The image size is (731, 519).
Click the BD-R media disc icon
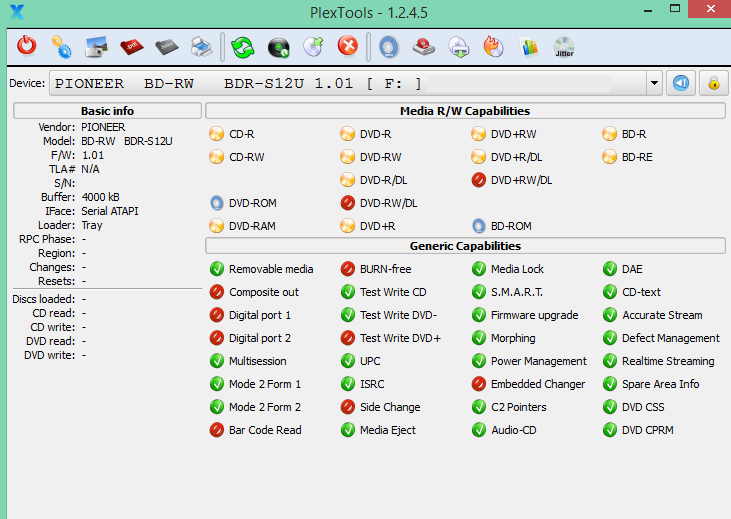(x=609, y=134)
